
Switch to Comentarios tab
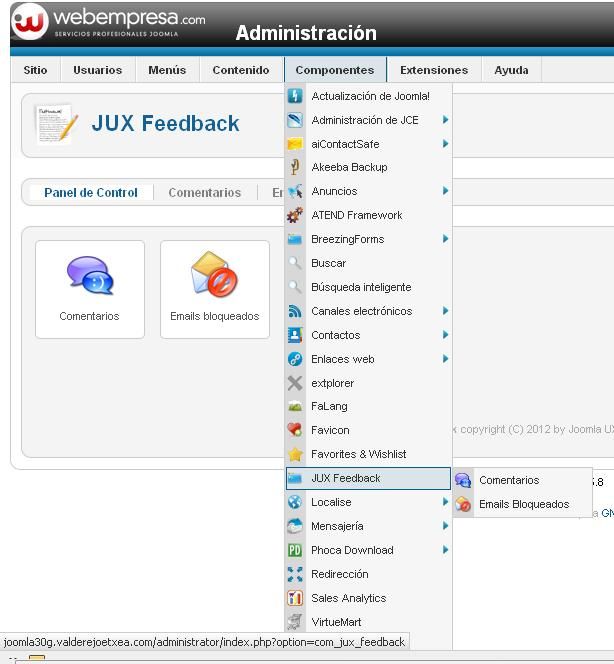pos(205,193)
